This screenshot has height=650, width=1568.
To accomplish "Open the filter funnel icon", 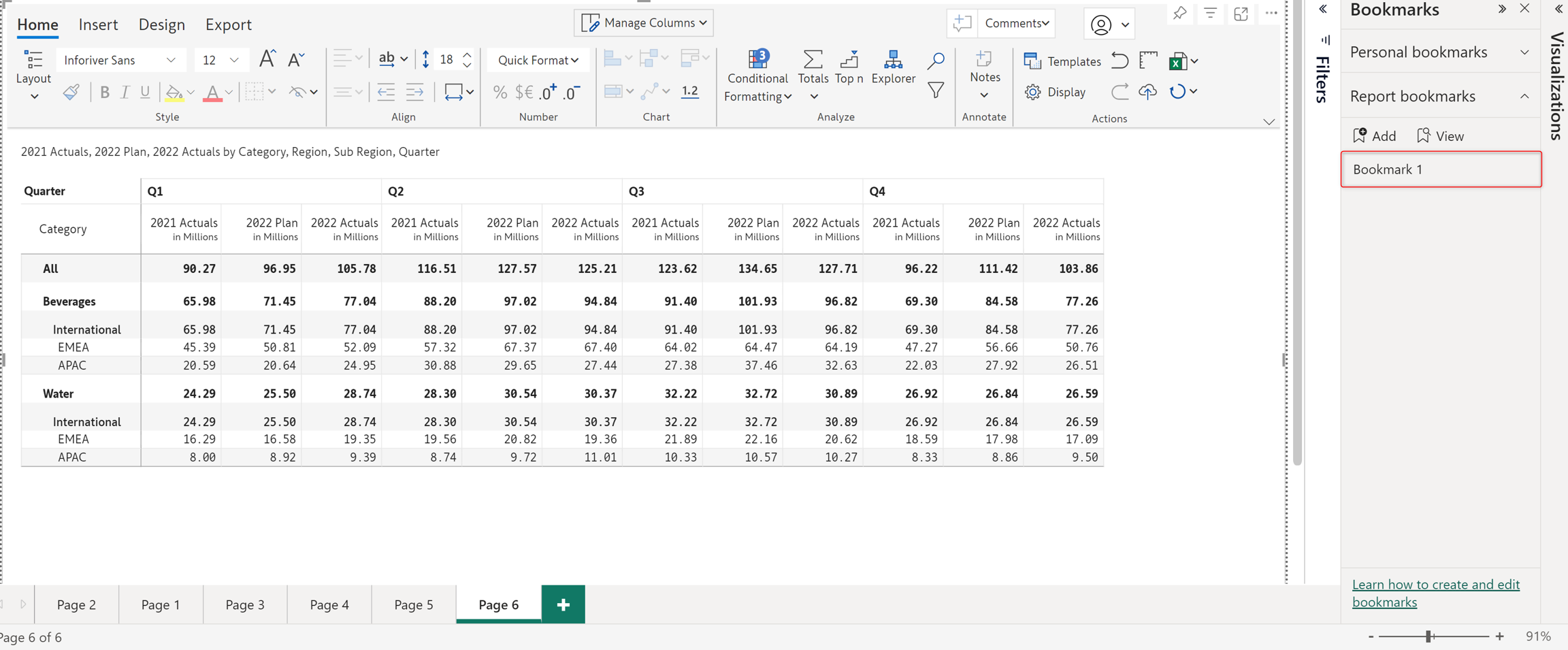I will [936, 91].
